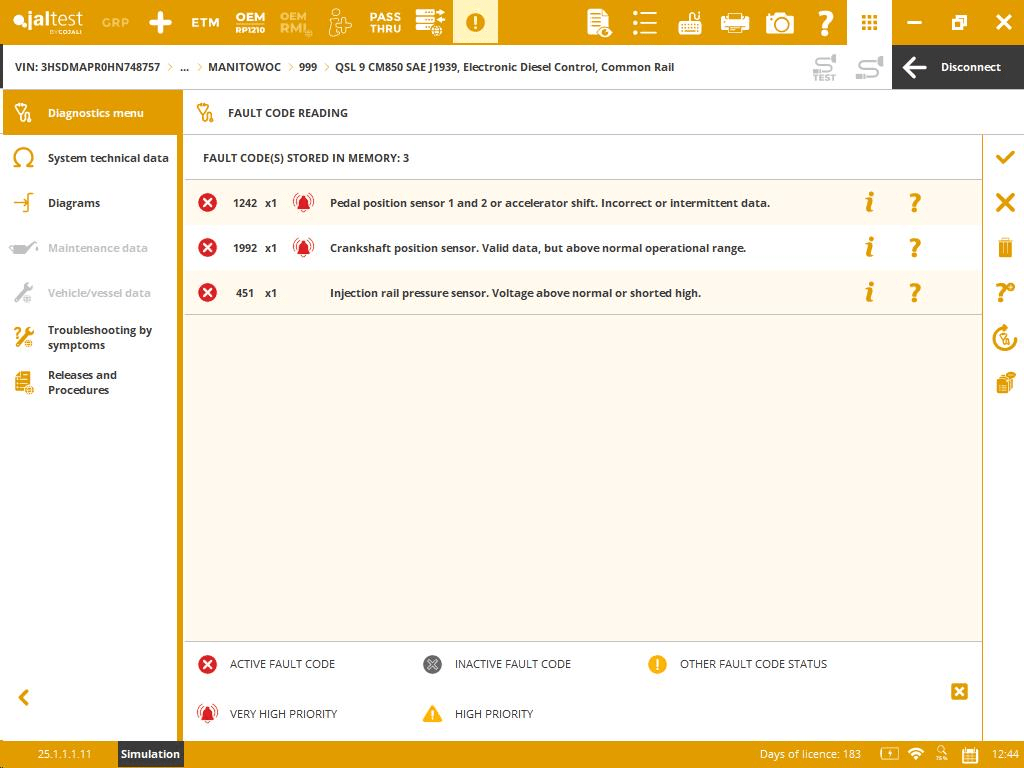Click the orange checkmark on right sidebar
The image size is (1024, 768).
tap(1005, 157)
